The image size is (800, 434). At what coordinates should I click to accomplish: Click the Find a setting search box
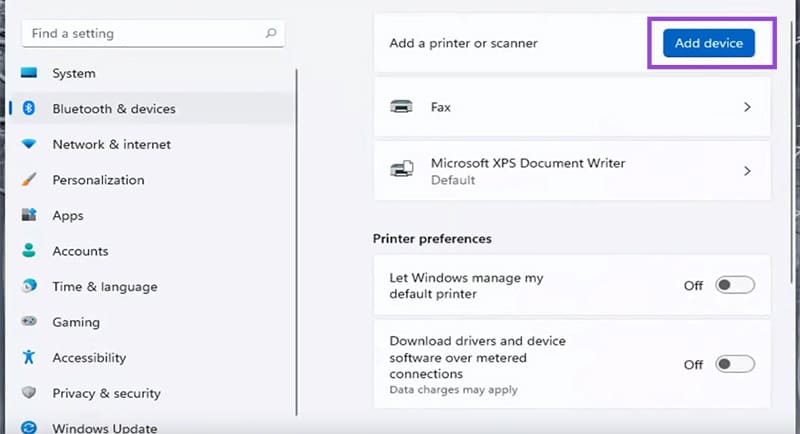[153, 33]
